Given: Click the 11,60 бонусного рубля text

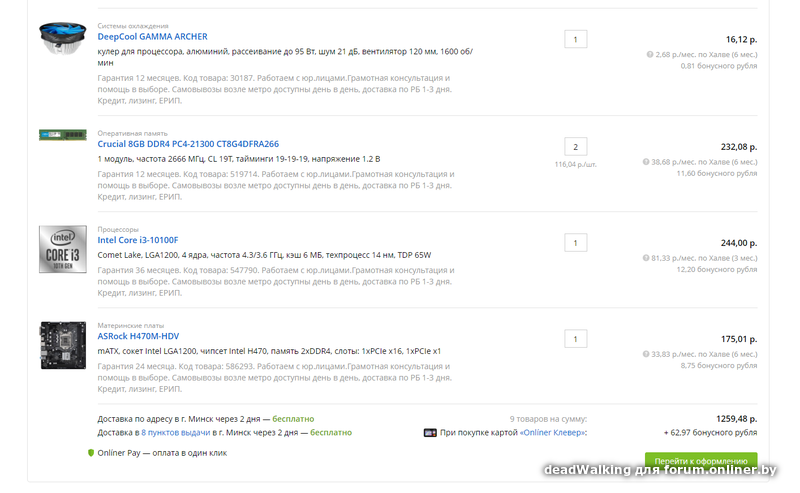Looking at the screenshot, I should coord(717,174).
